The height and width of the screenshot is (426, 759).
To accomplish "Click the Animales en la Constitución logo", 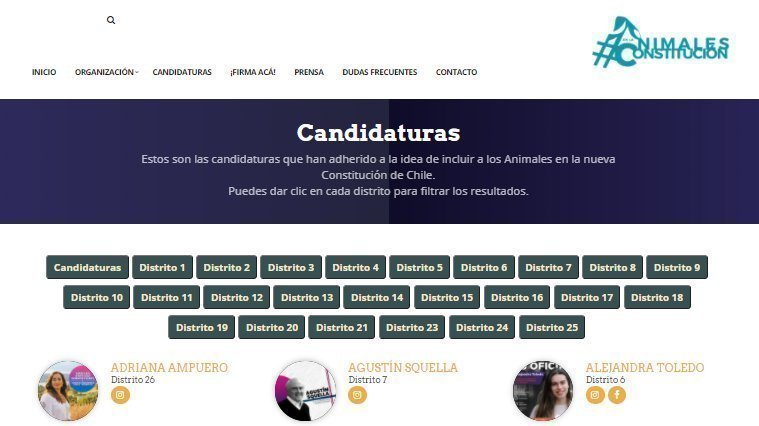I will pos(661,42).
